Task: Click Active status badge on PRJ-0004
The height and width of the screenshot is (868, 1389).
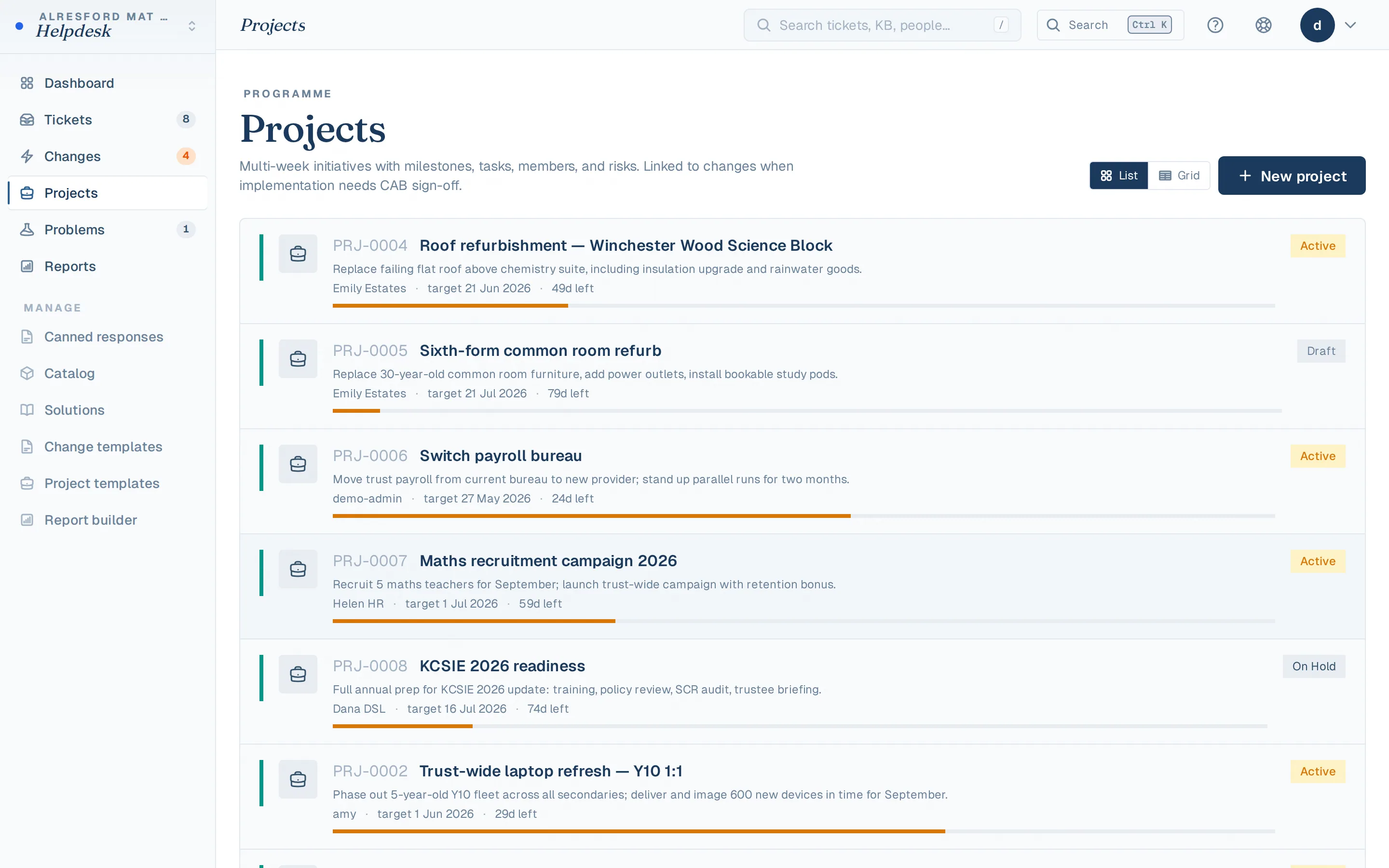Action: [x=1318, y=246]
